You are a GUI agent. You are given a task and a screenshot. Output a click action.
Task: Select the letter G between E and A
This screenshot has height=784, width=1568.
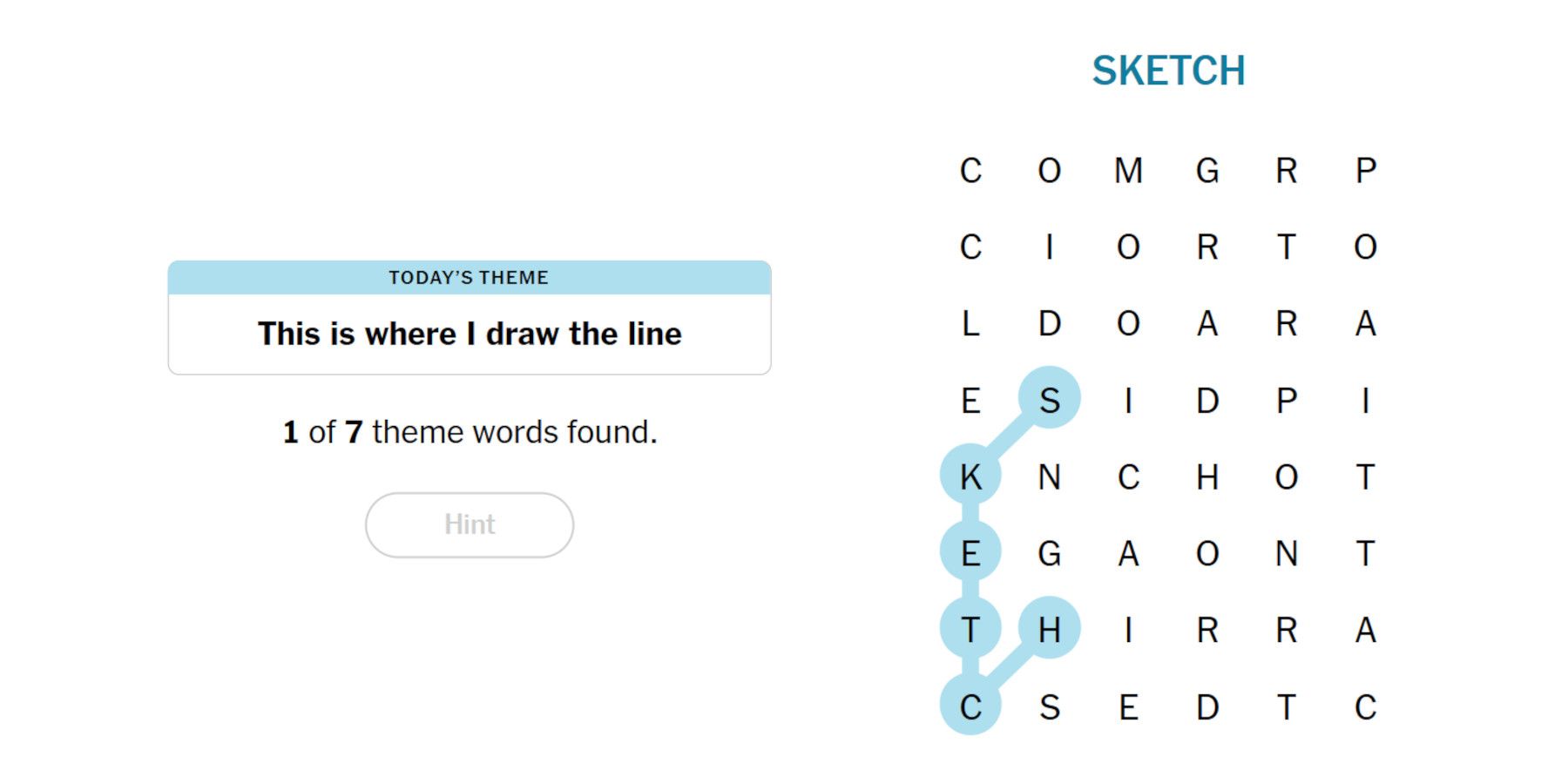1049,554
